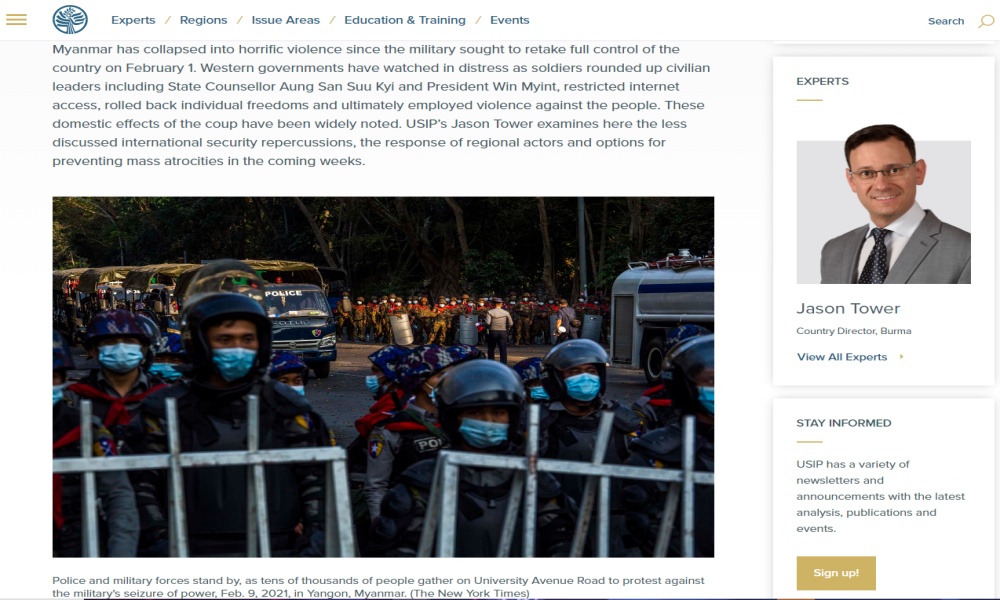The image size is (1000, 600).
Task: Open Jason Tower's profile name link
Action: point(848,309)
